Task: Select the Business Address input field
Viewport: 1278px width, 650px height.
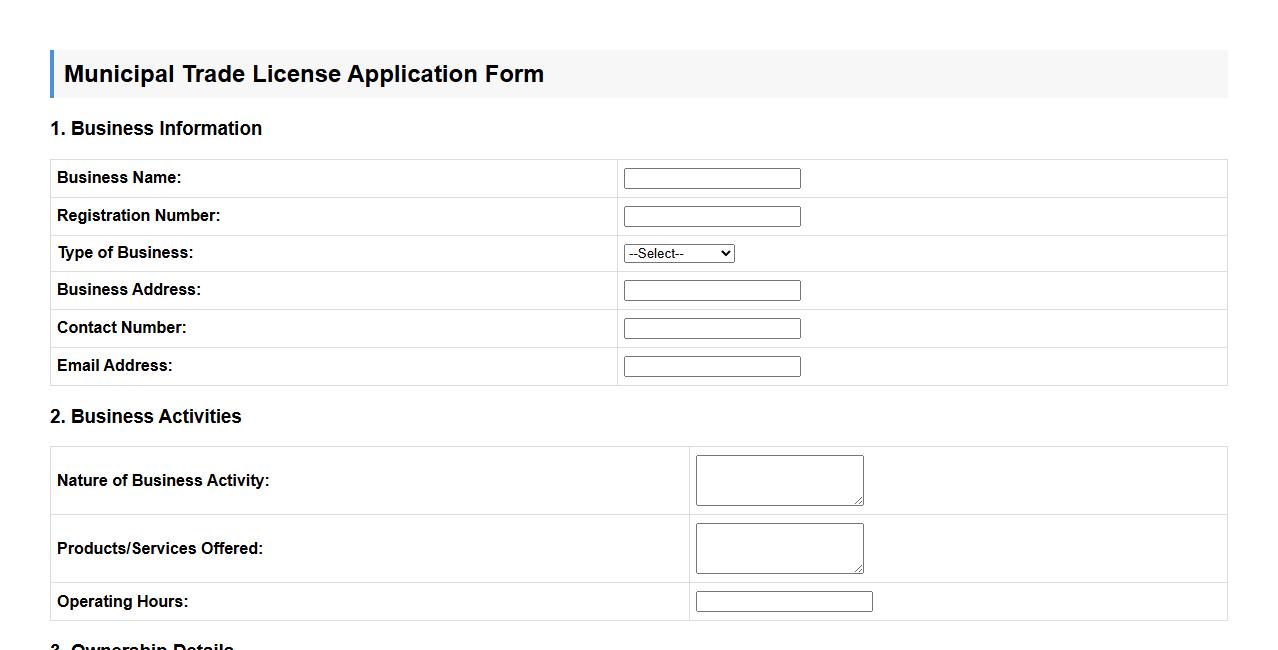Action: point(711,290)
